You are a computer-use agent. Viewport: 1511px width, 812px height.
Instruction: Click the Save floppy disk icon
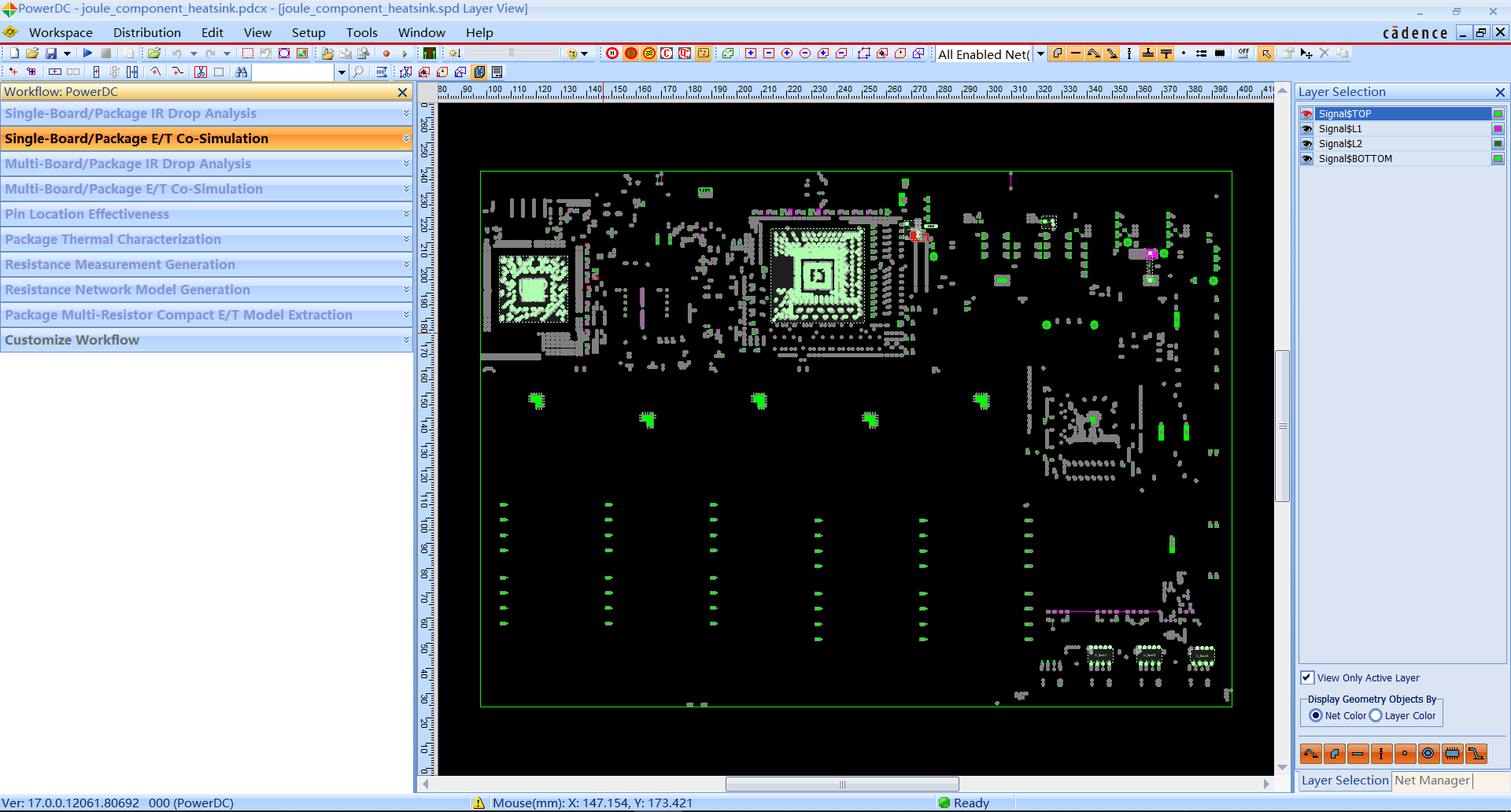tap(51, 54)
